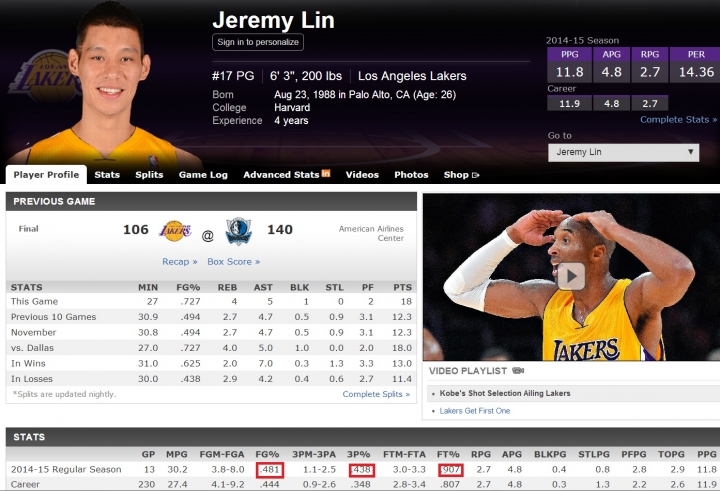Click the In Wins row label
The image size is (720, 491).
click(x=28, y=363)
